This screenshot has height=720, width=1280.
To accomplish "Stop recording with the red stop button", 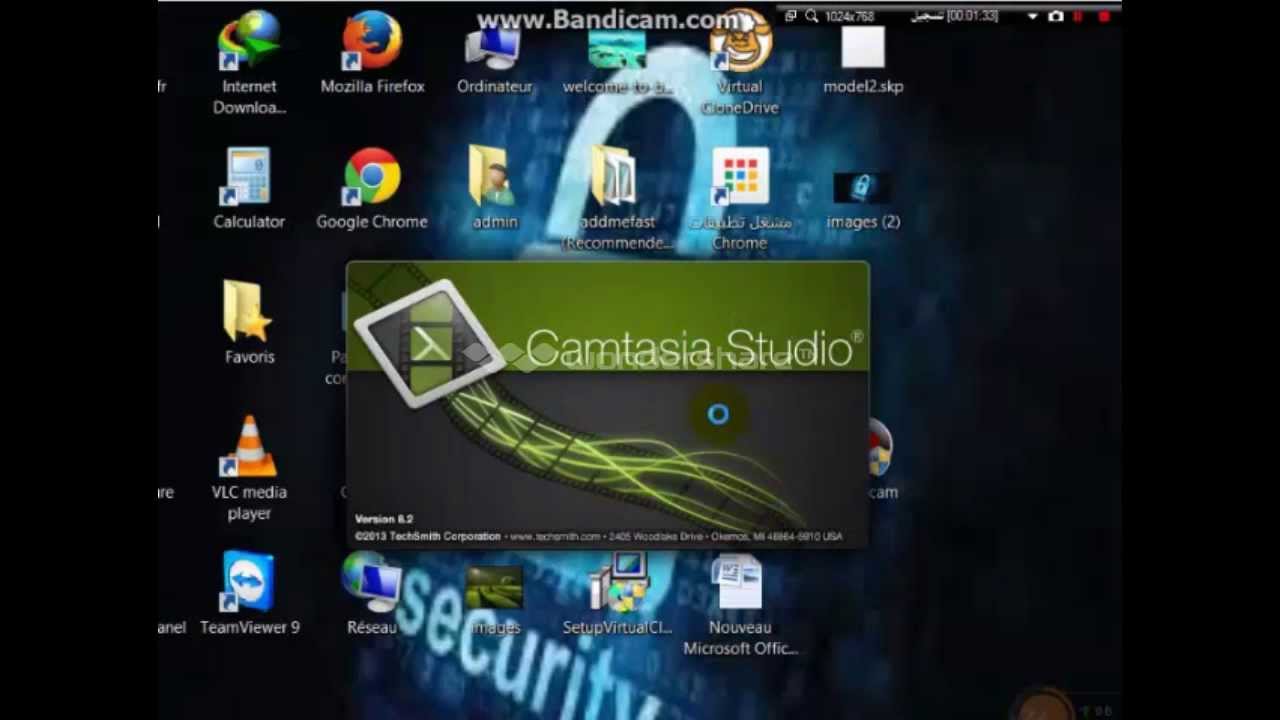I will [x=1105, y=17].
